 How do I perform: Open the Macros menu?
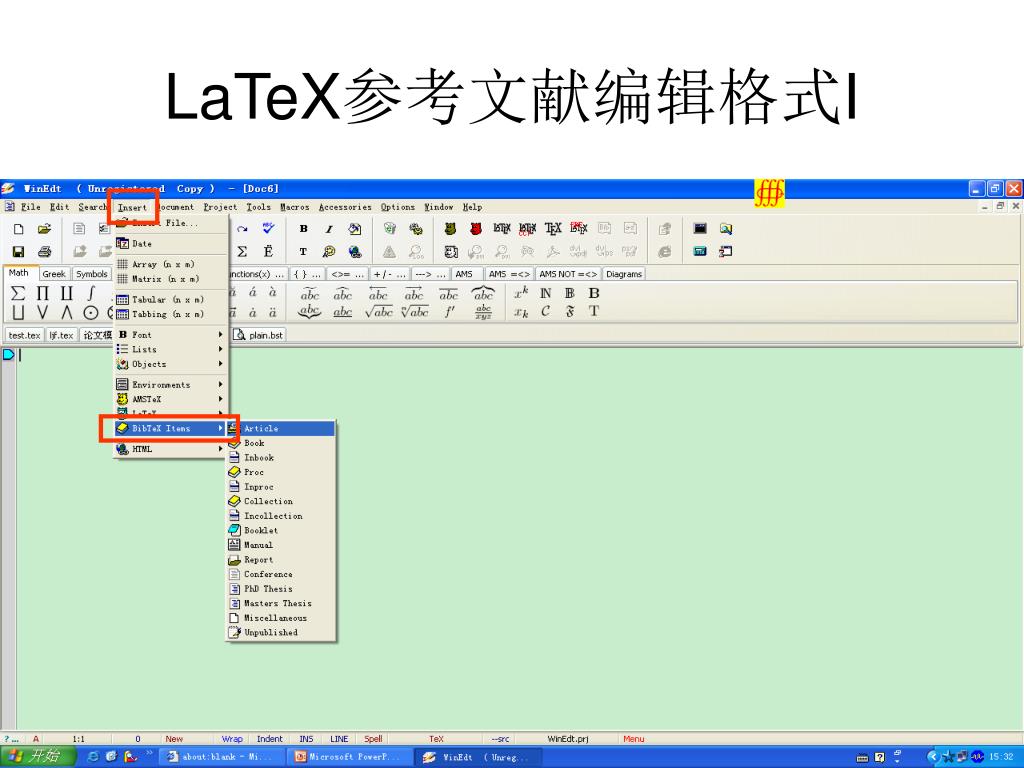295,207
